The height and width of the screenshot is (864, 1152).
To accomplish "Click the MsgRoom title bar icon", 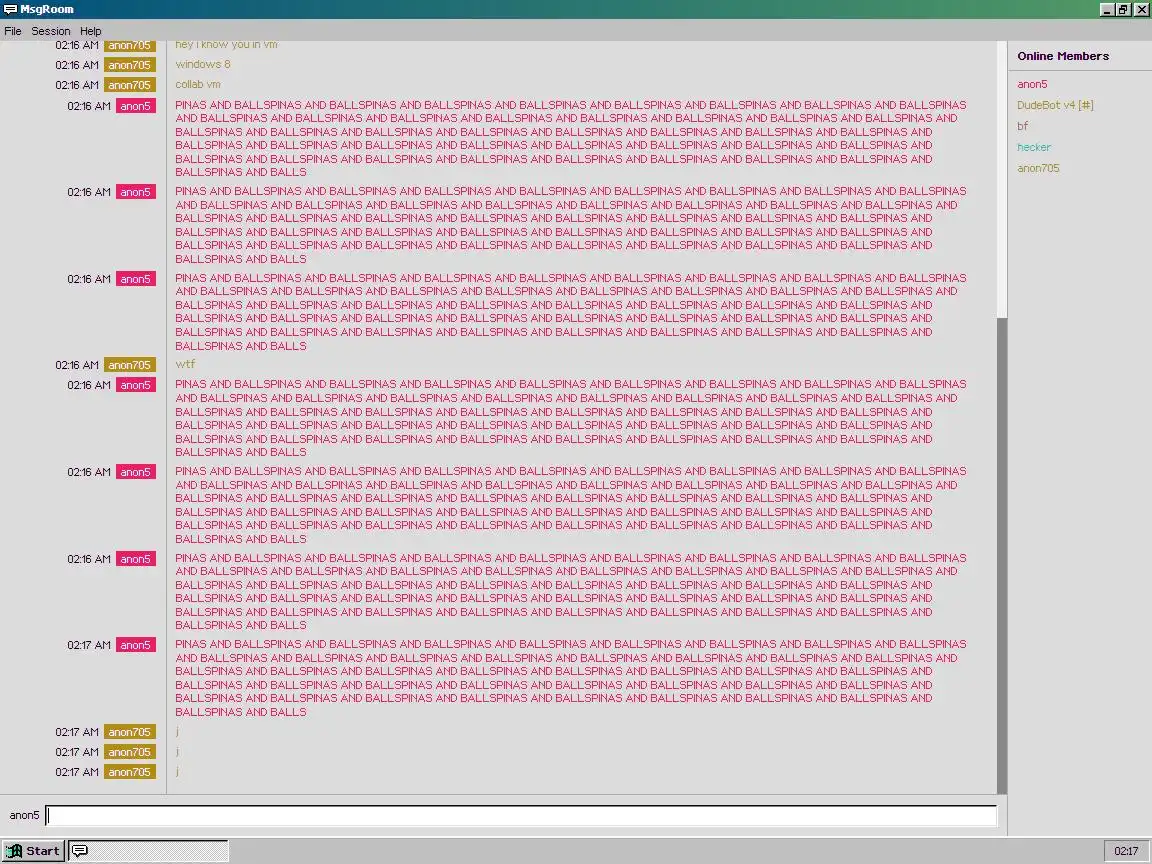I will [10, 10].
